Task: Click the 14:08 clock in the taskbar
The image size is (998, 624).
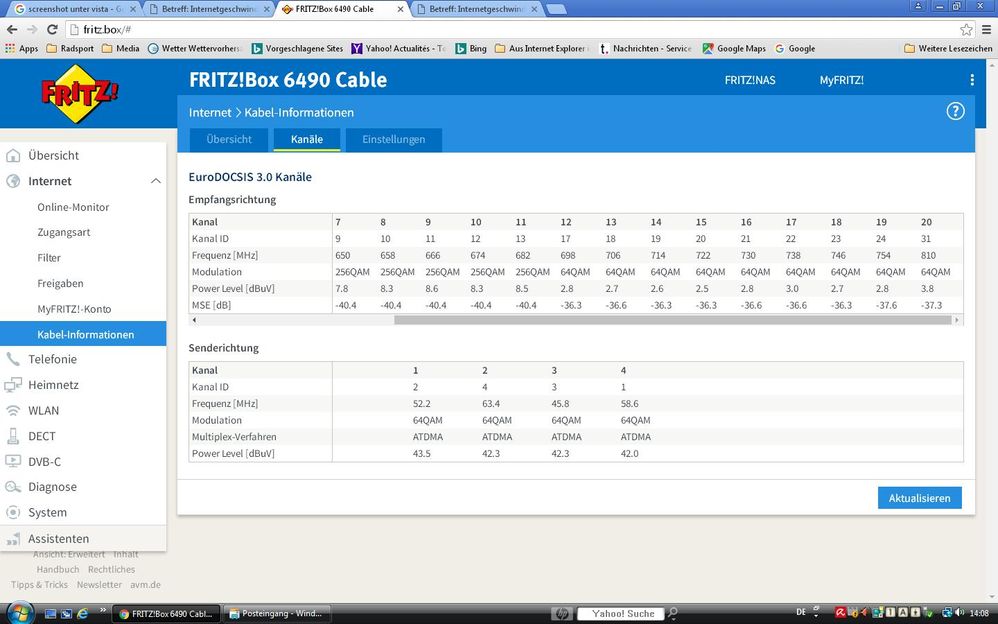Action: click(980, 613)
